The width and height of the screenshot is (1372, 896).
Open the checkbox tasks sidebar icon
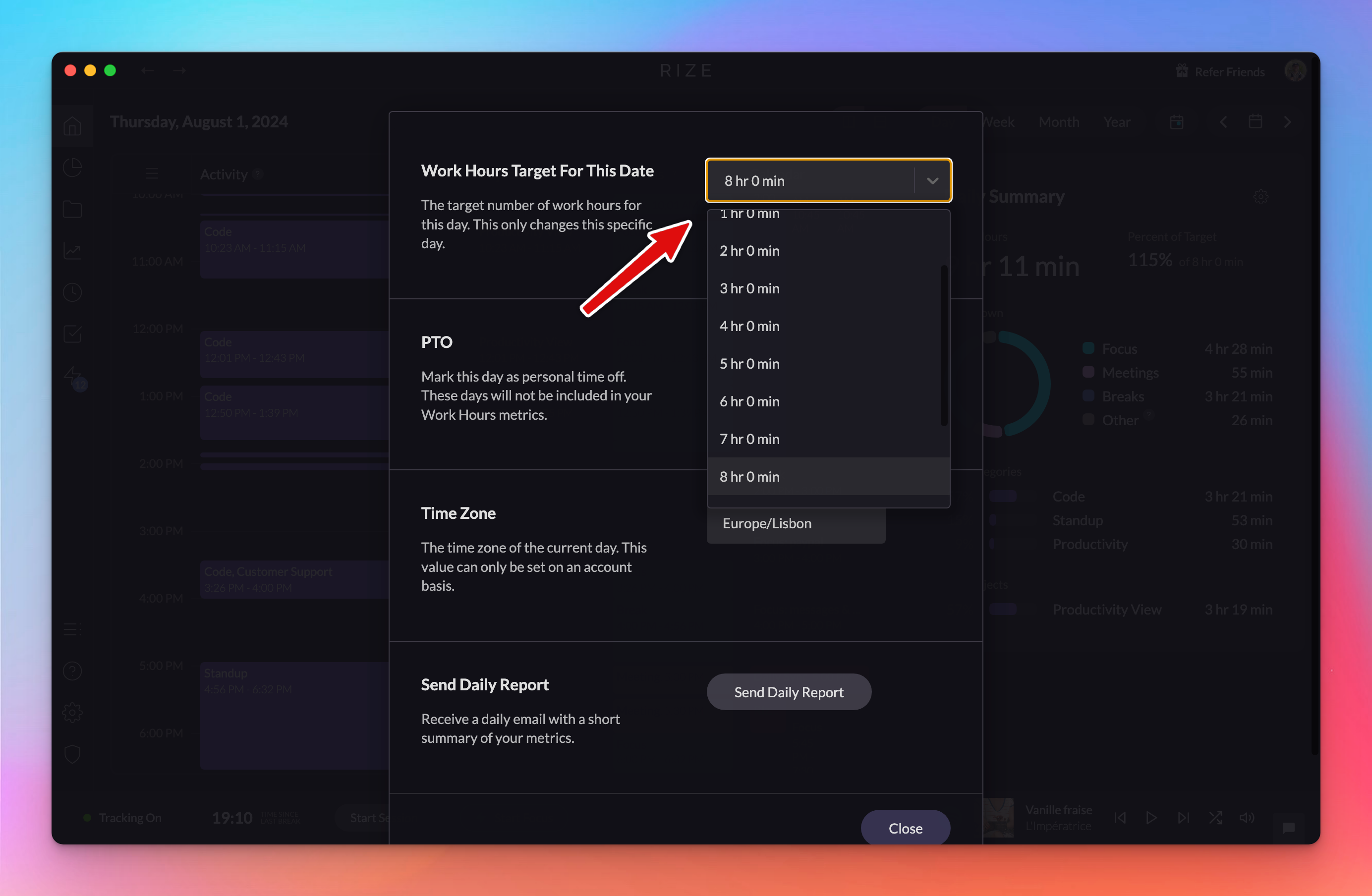[x=72, y=334]
